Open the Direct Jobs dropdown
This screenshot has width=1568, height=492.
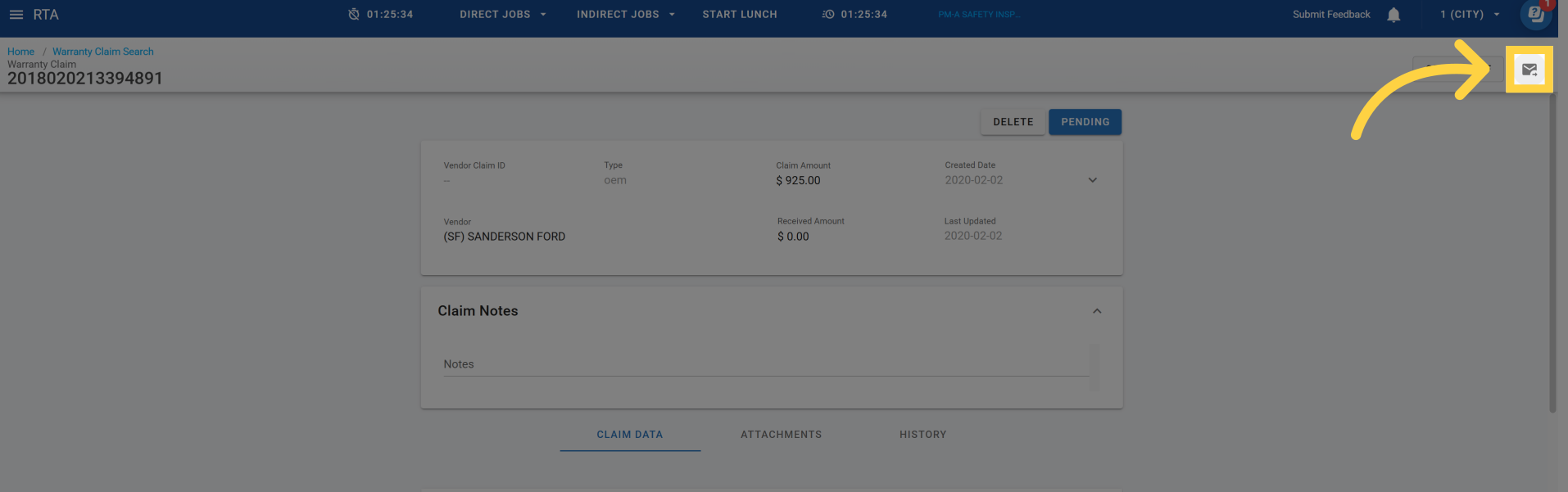tap(502, 15)
